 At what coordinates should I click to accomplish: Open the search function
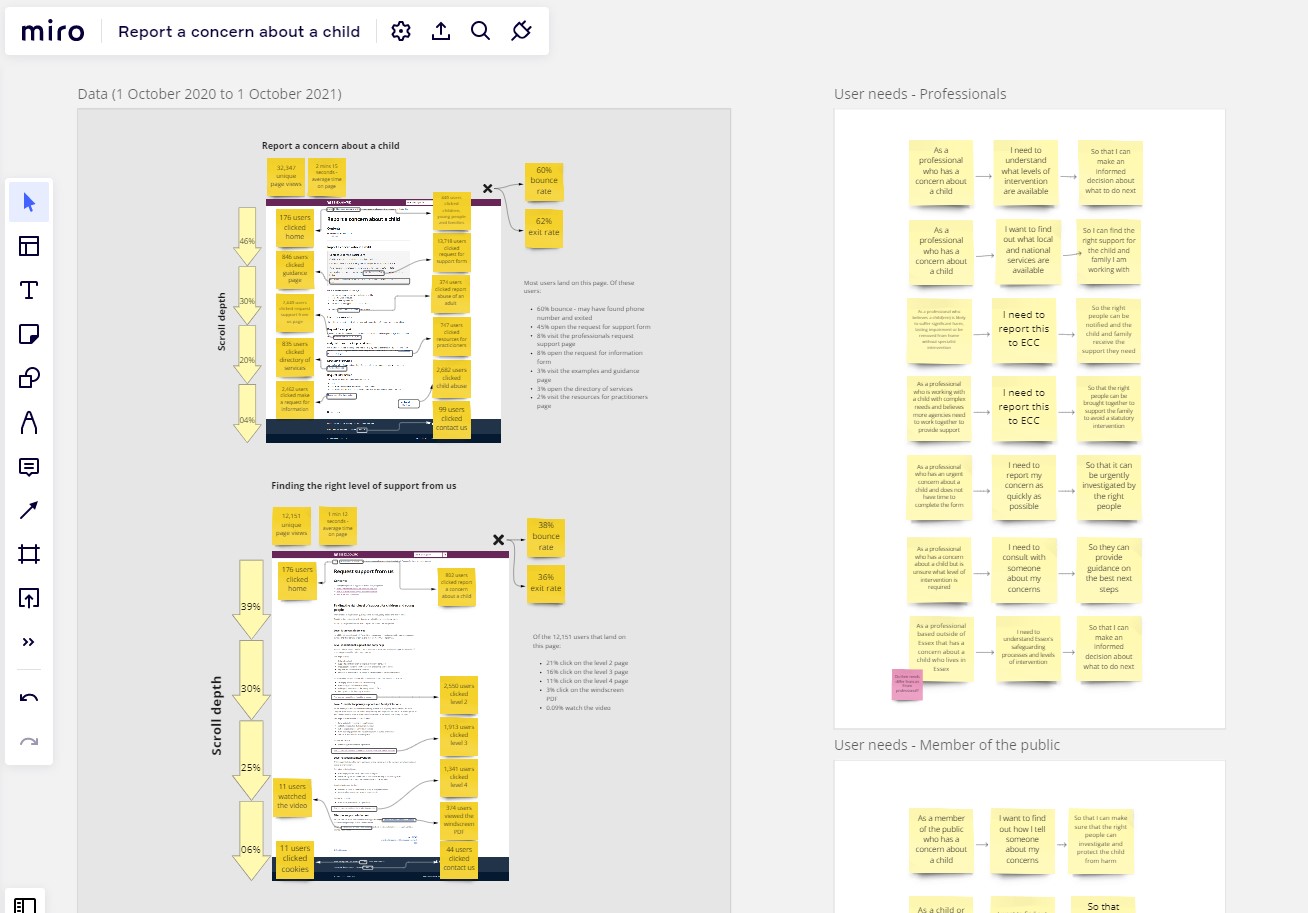pos(480,31)
